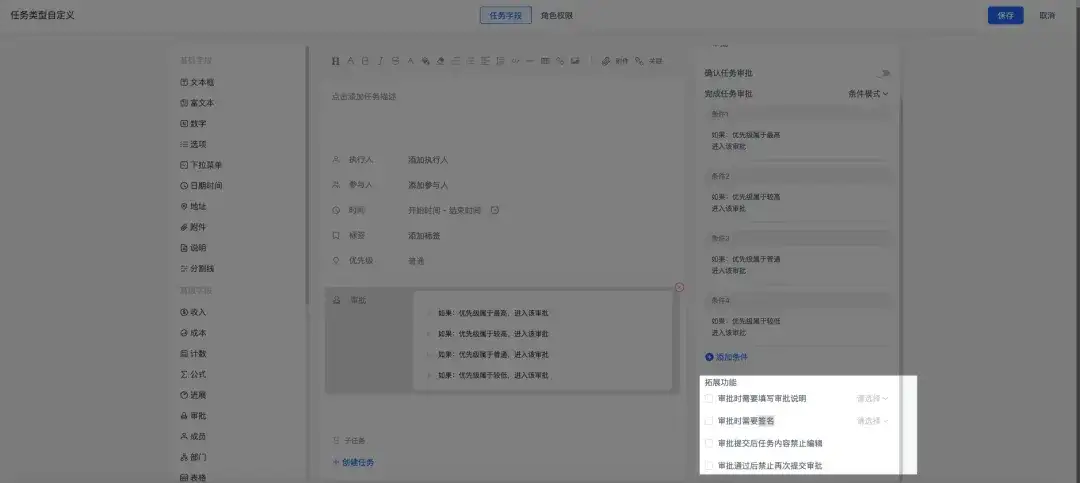Enable 审批通过后禁止再次提交审批
Viewport: 1080px width, 483px height.
tap(709, 466)
